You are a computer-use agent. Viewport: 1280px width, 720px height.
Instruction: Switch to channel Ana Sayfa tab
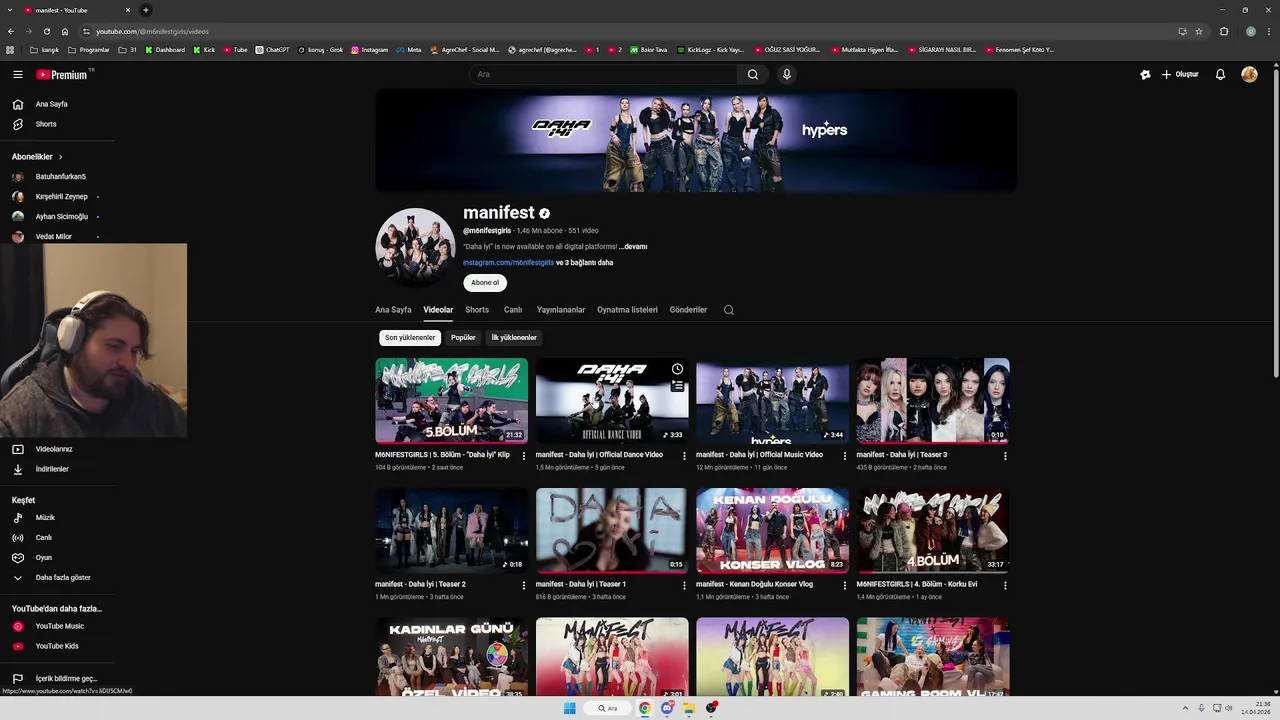coord(393,310)
